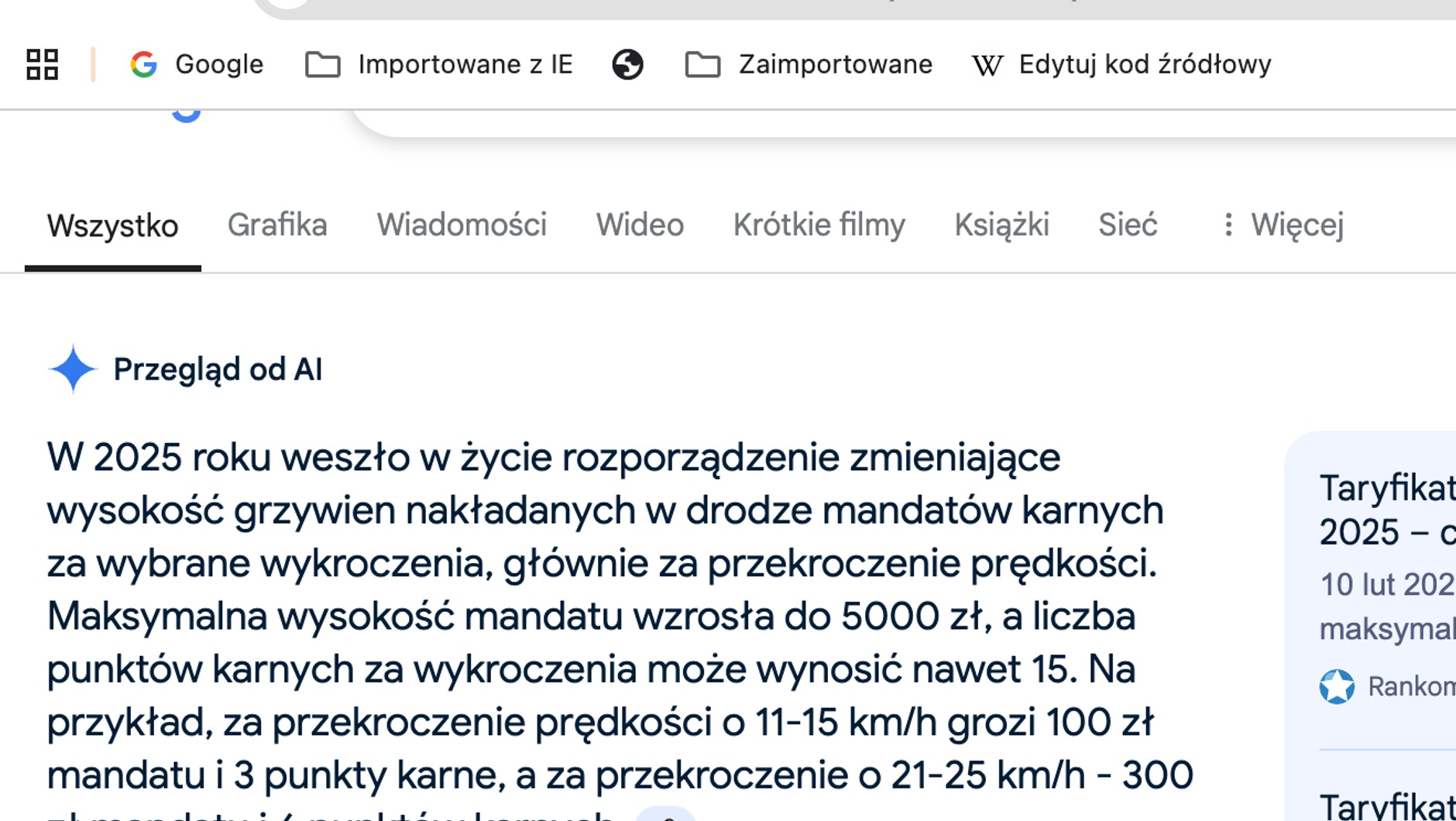Click the AI overview sparkle icon
The height and width of the screenshot is (821, 1456).
73,369
